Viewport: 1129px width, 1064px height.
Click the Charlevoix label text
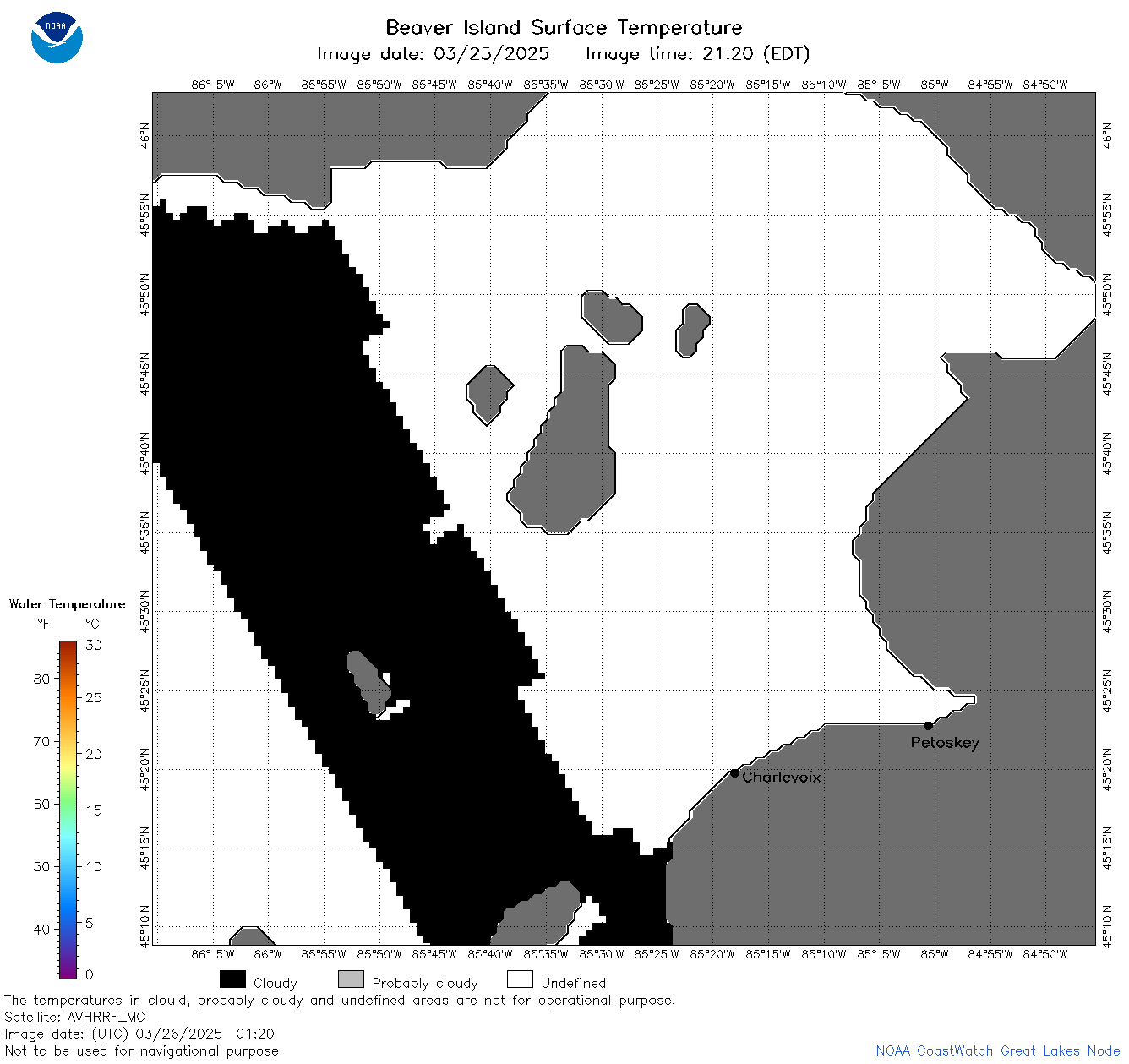[782, 777]
